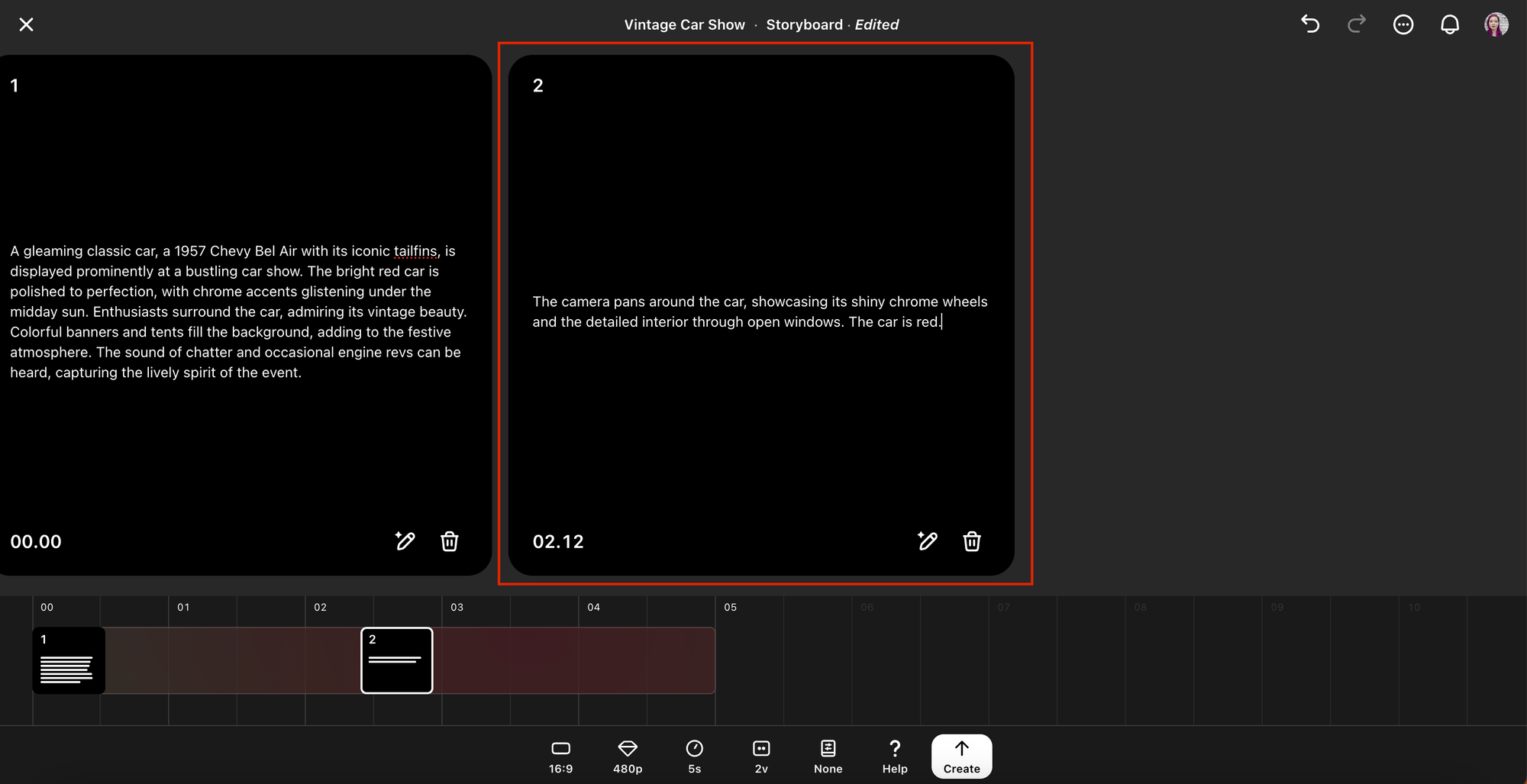Screen dimensions: 1527x784
Task: Open the 2v variations selector
Action: [x=761, y=756]
